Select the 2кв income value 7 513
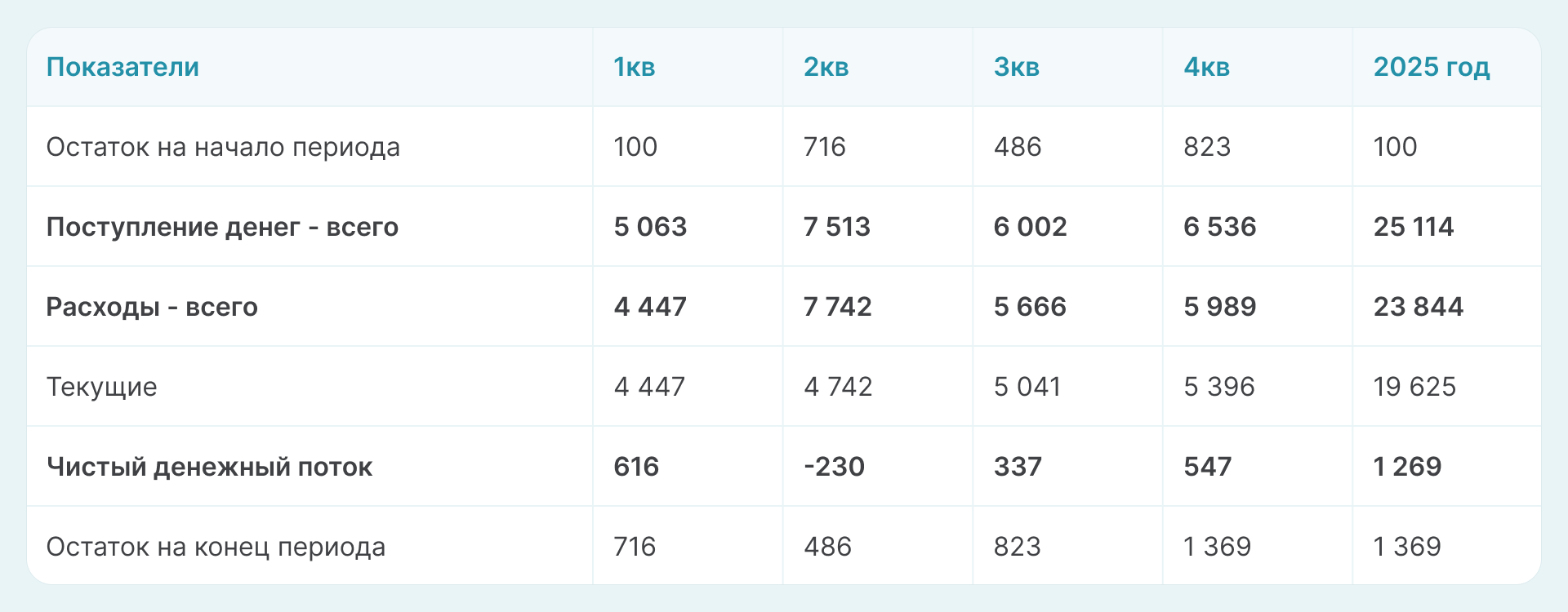 coord(836,227)
